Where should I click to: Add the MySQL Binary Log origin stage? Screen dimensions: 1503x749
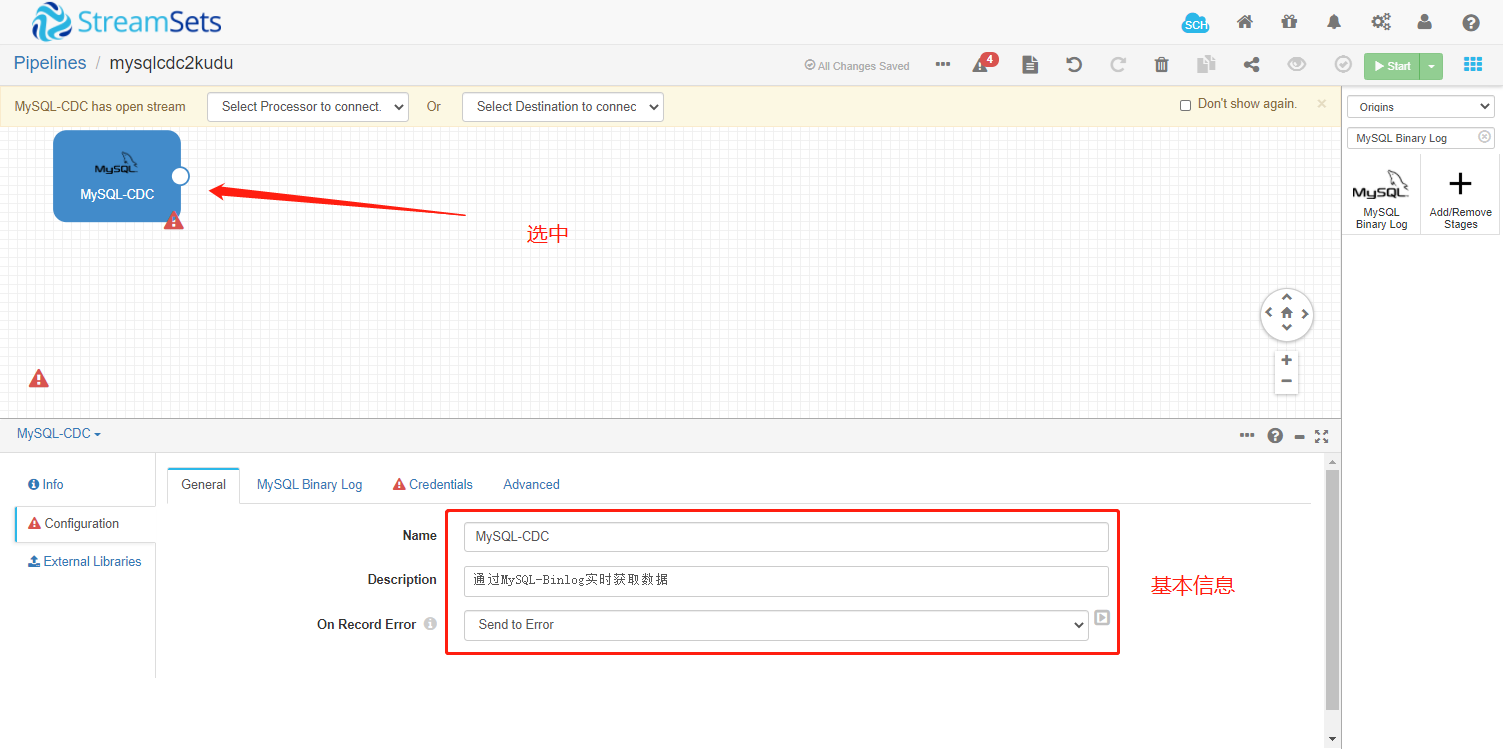[x=1381, y=195]
